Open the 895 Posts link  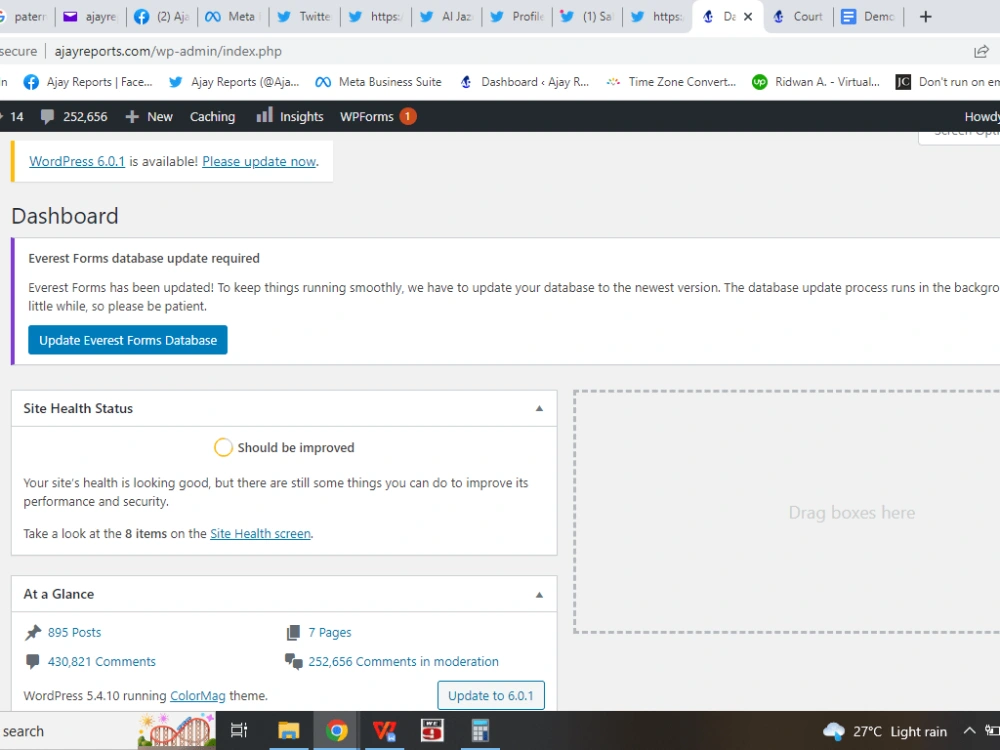(x=75, y=632)
